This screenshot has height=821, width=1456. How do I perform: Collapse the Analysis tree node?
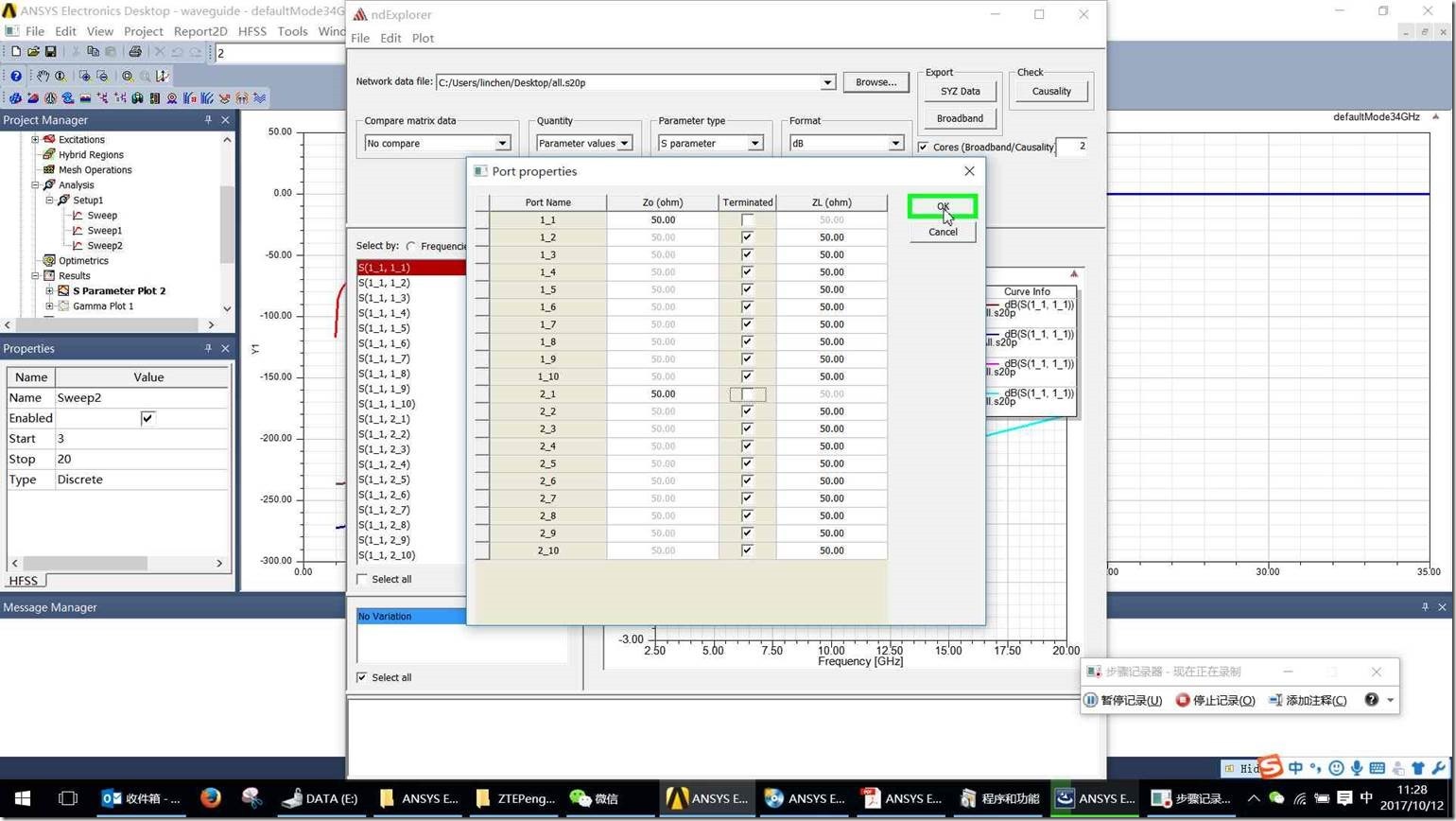[x=36, y=184]
